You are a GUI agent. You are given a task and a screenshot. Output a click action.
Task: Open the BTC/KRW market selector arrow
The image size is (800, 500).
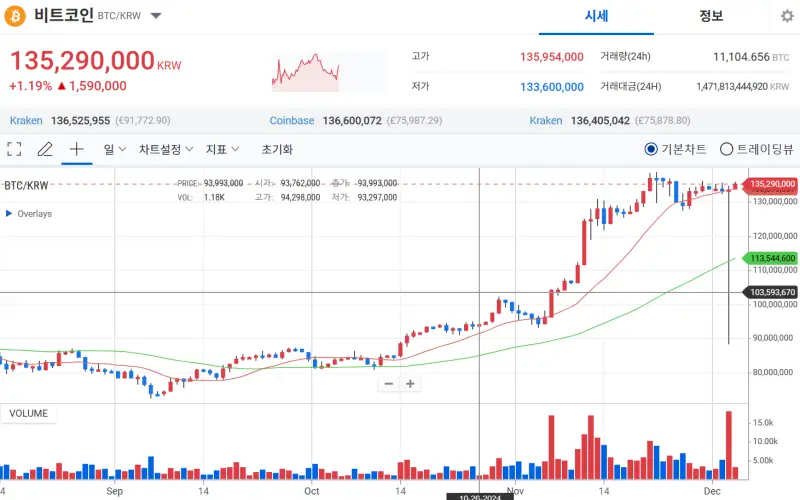tap(156, 16)
